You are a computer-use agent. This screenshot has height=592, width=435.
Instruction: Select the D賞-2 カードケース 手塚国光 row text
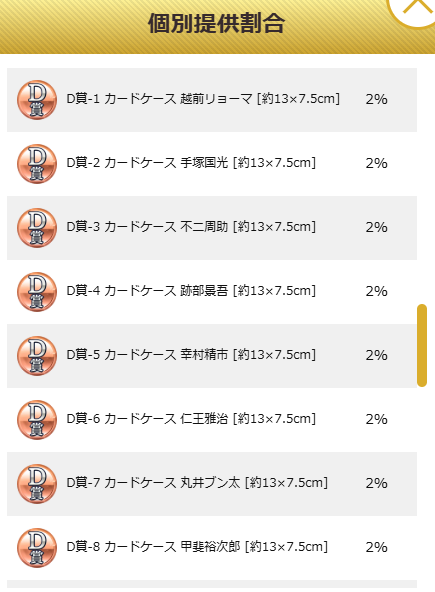point(191,163)
